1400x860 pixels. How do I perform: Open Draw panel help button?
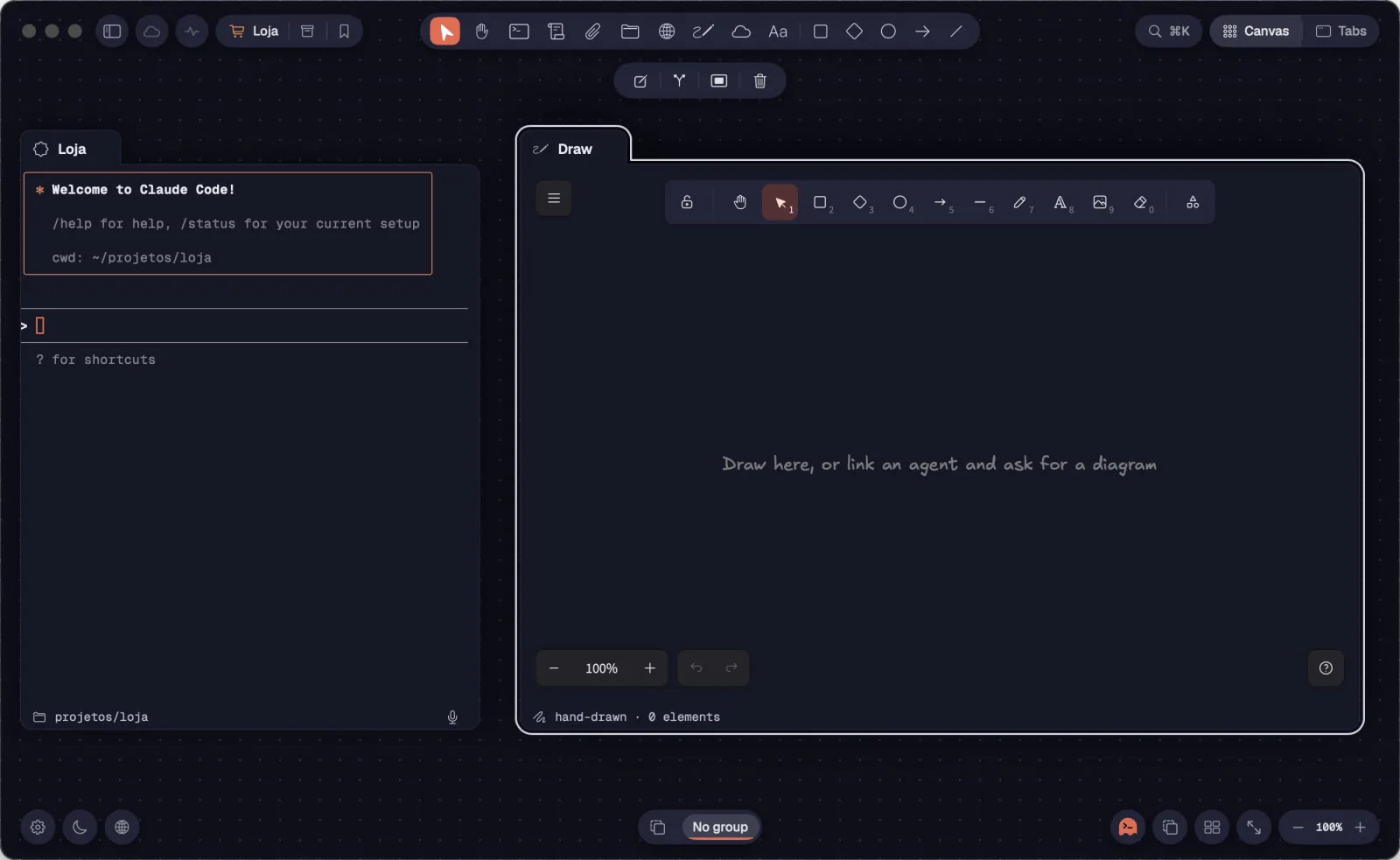click(x=1326, y=668)
